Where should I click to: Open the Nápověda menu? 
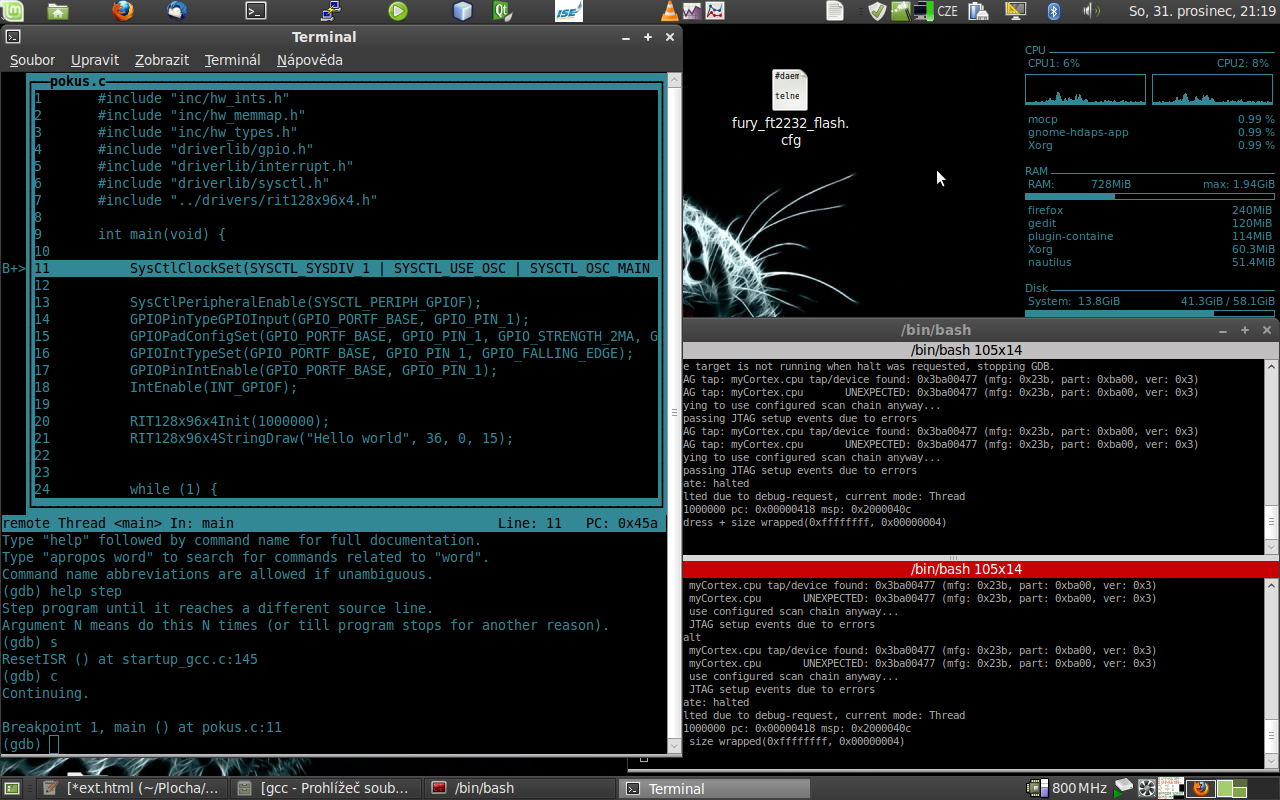(309, 60)
